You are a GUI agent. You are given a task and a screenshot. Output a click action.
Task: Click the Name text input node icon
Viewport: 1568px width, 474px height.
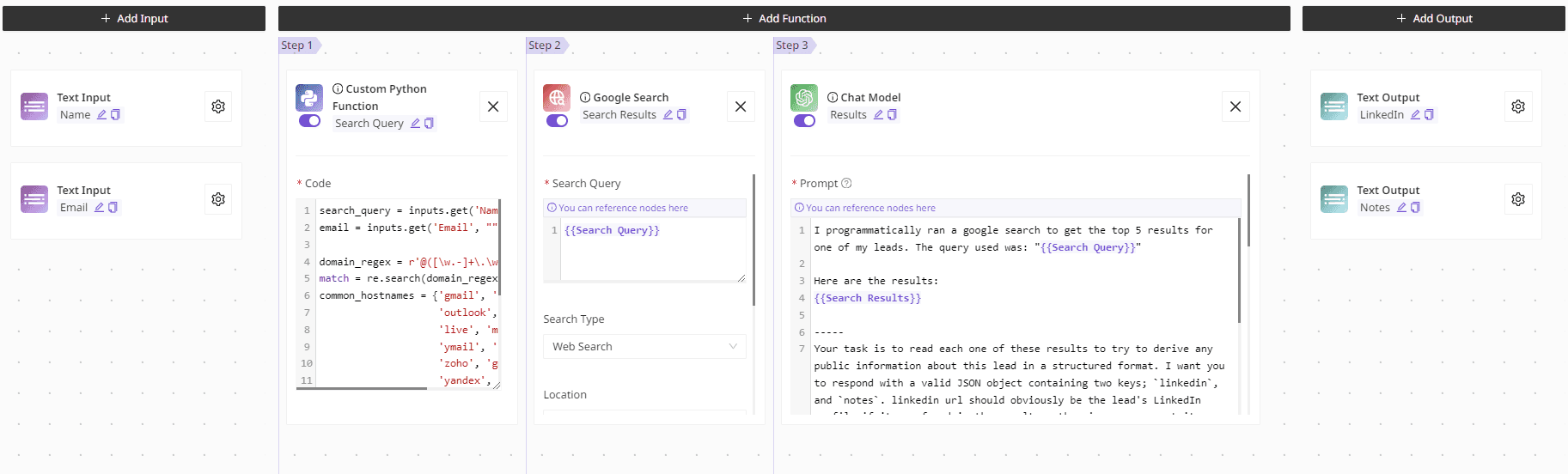(x=34, y=106)
